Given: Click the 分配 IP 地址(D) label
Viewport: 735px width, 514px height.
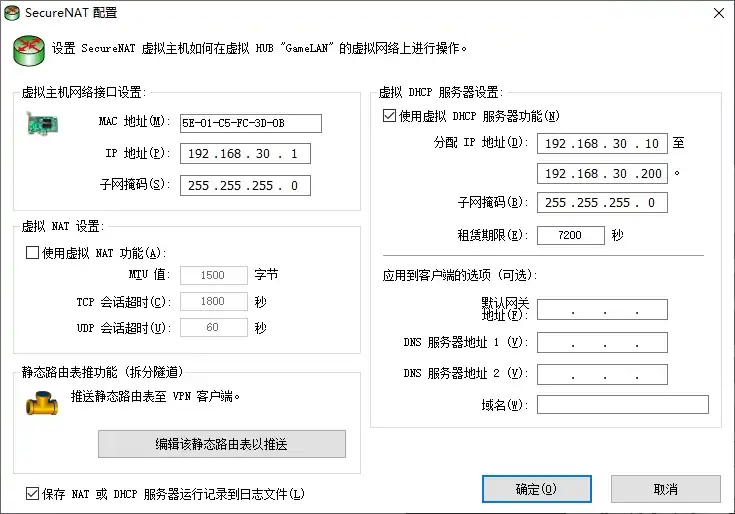Looking at the screenshot, I should [x=480, y=142].
